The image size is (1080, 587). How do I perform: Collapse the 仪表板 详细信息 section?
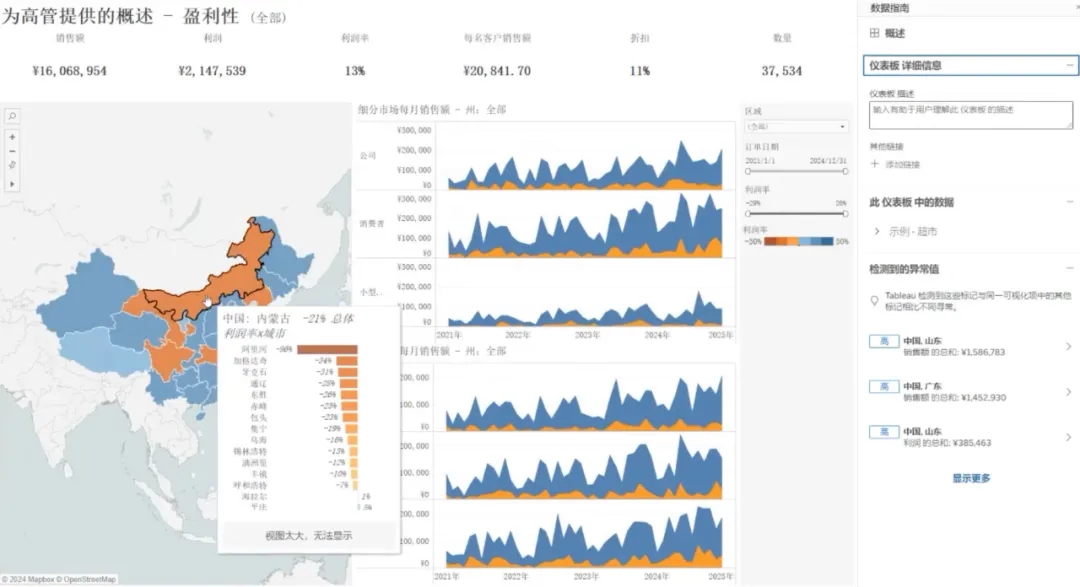pos(1068,65)
